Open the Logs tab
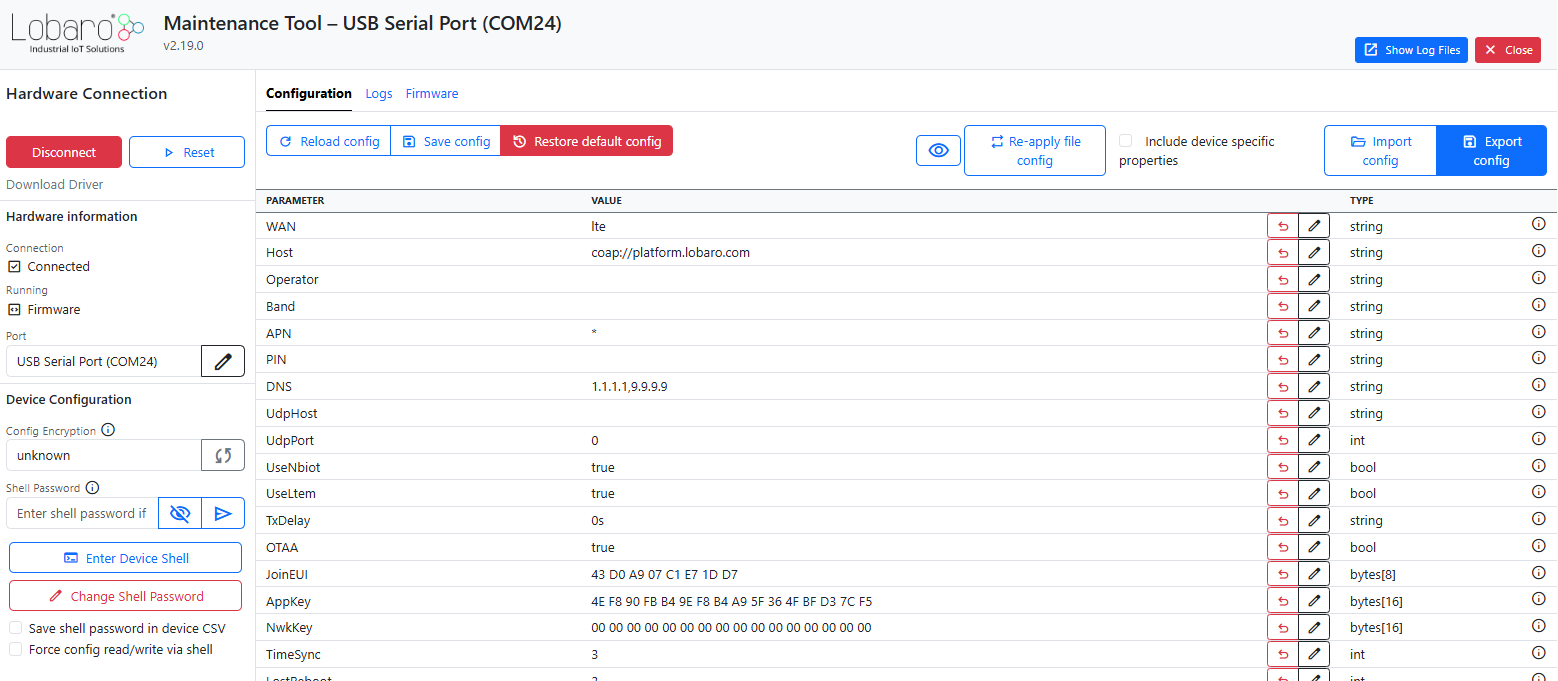This screenshot has height=681, width=1558. click(379, 93)
